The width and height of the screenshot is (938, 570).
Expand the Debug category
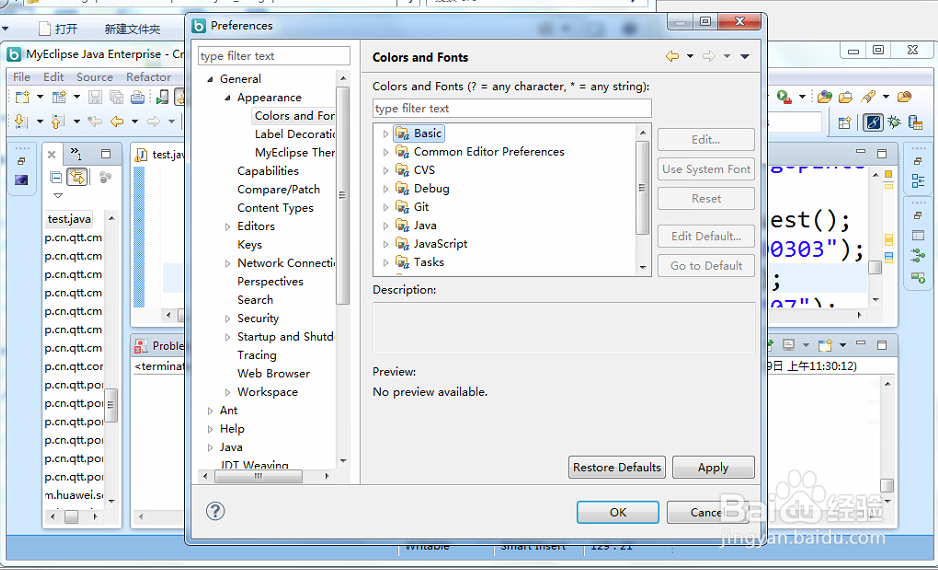[386, 189]
